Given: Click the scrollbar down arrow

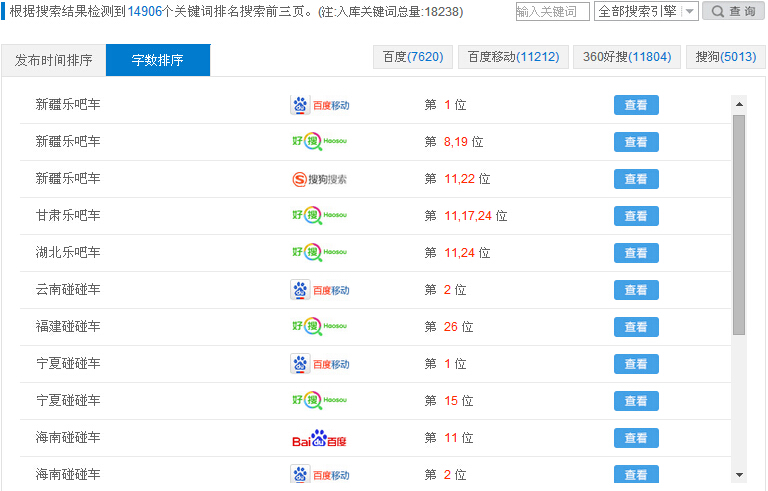Looking at the screenshot, I should pyautogui.click(x=739, y=475).
